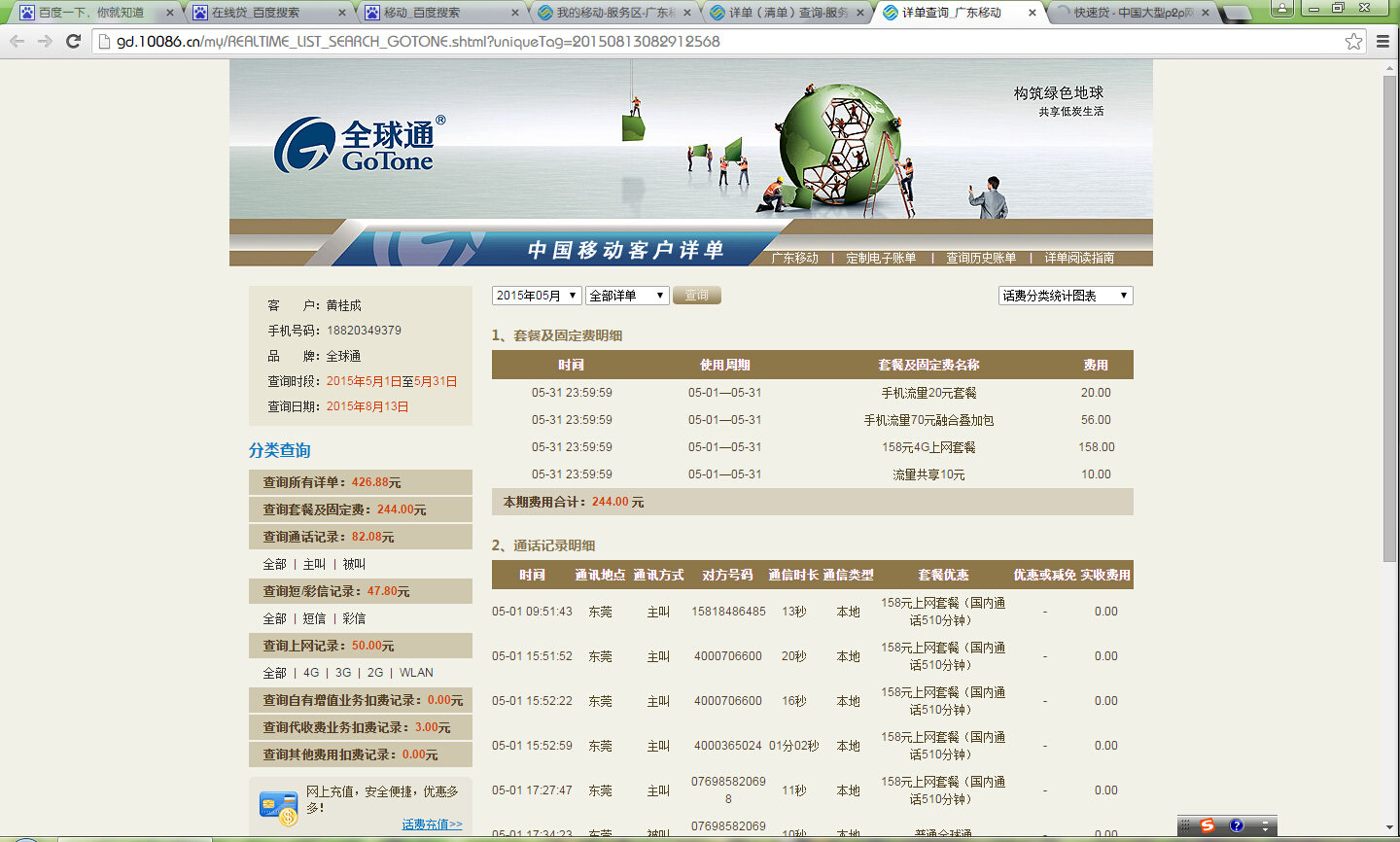
Task: Click the 查询 search button
Action: click(x=696, y=296)
